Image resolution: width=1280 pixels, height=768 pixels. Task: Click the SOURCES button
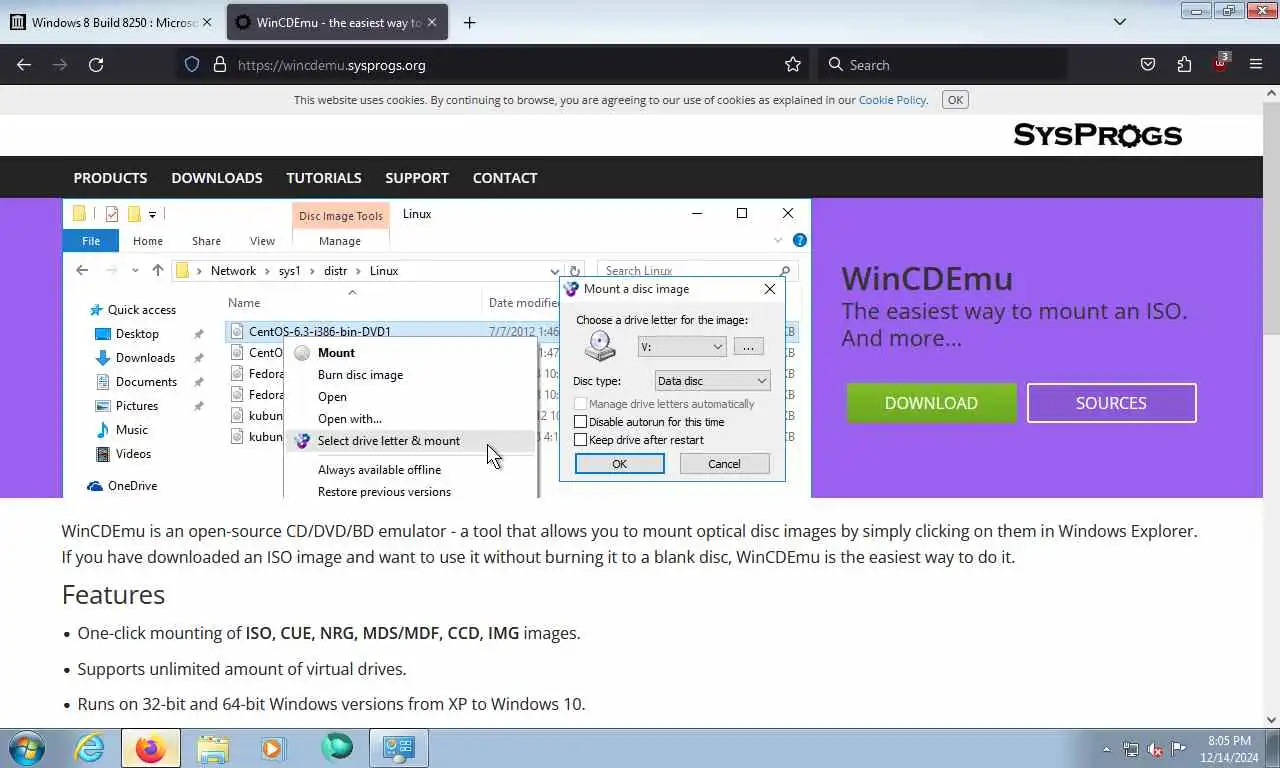point(1111,403)
